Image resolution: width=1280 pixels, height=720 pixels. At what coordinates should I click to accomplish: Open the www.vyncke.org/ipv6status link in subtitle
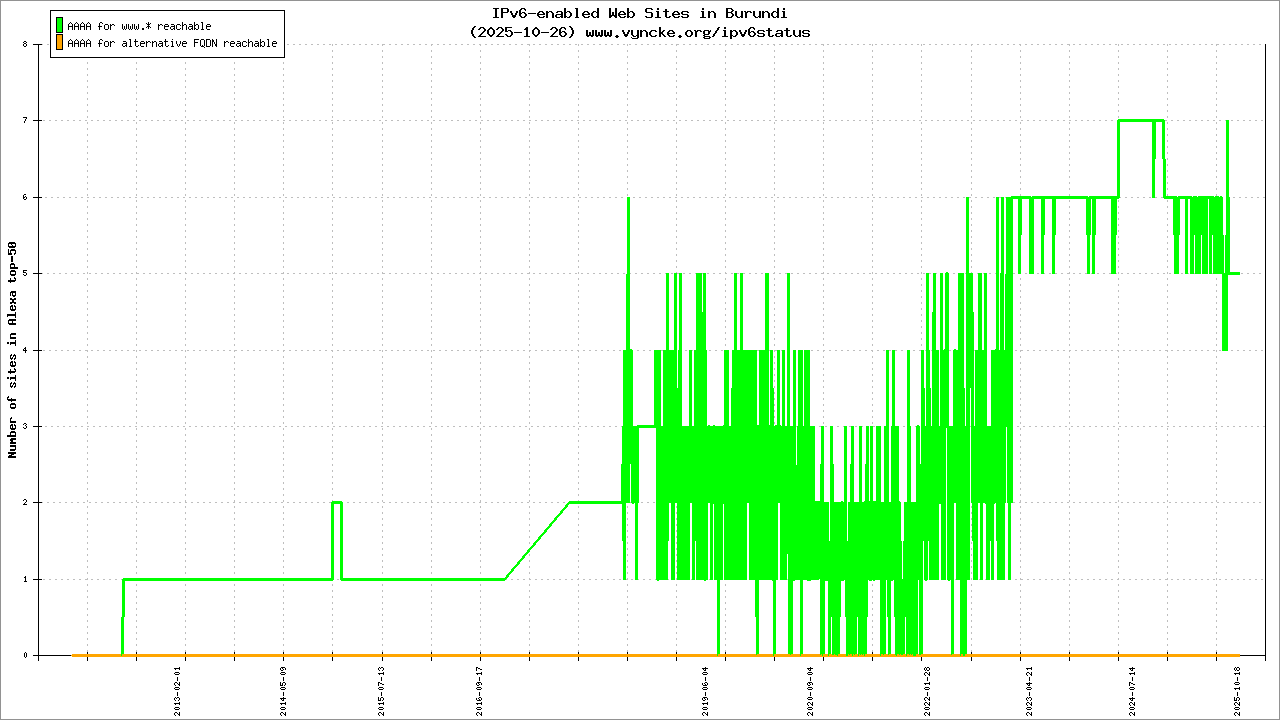tap(697, 32)
